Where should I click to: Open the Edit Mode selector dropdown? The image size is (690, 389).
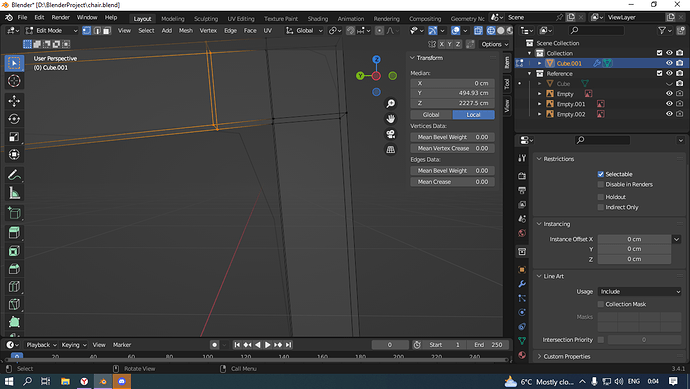(x=51, y=30)
